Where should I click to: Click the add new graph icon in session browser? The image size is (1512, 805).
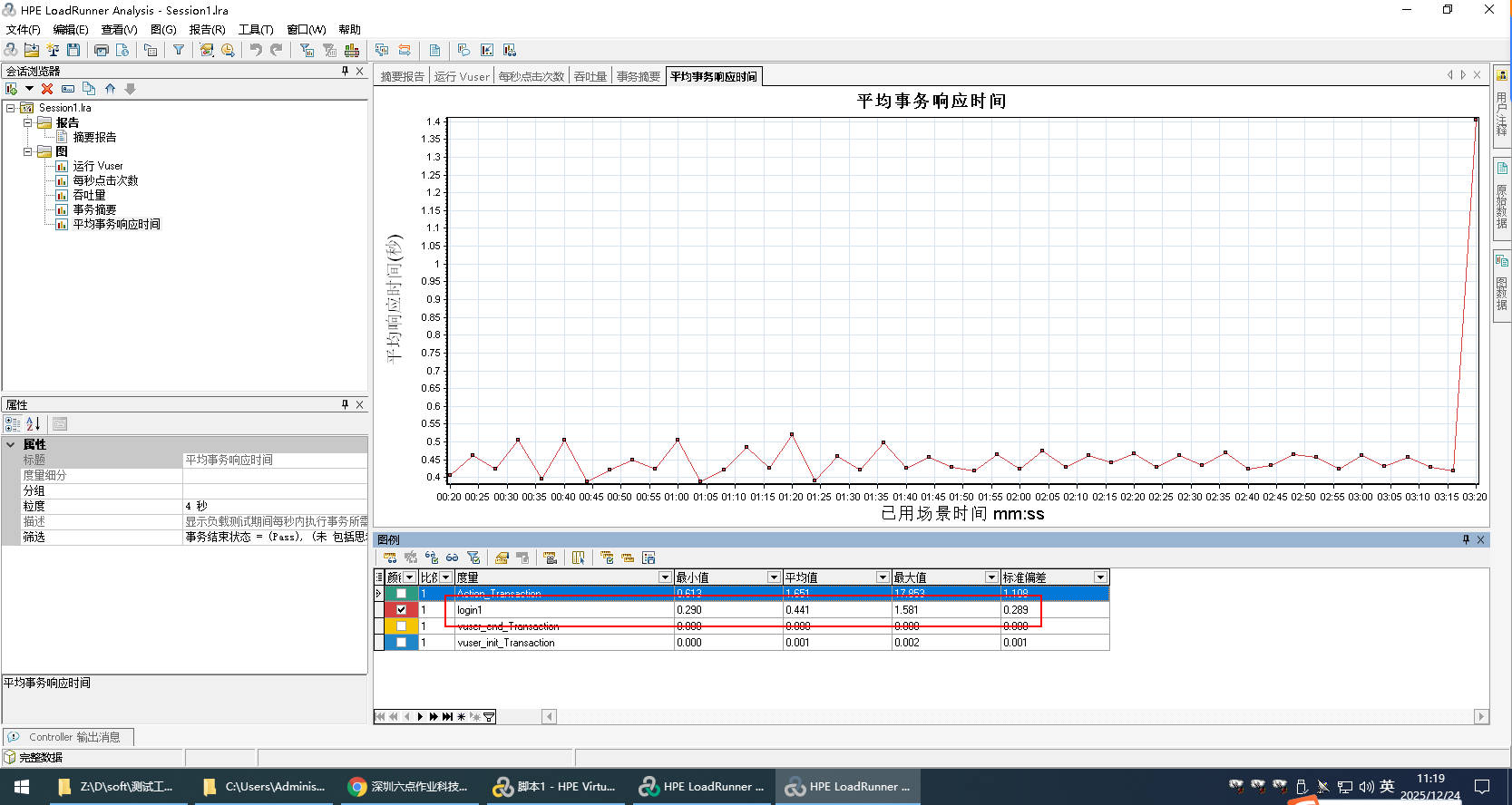point(12,89)
